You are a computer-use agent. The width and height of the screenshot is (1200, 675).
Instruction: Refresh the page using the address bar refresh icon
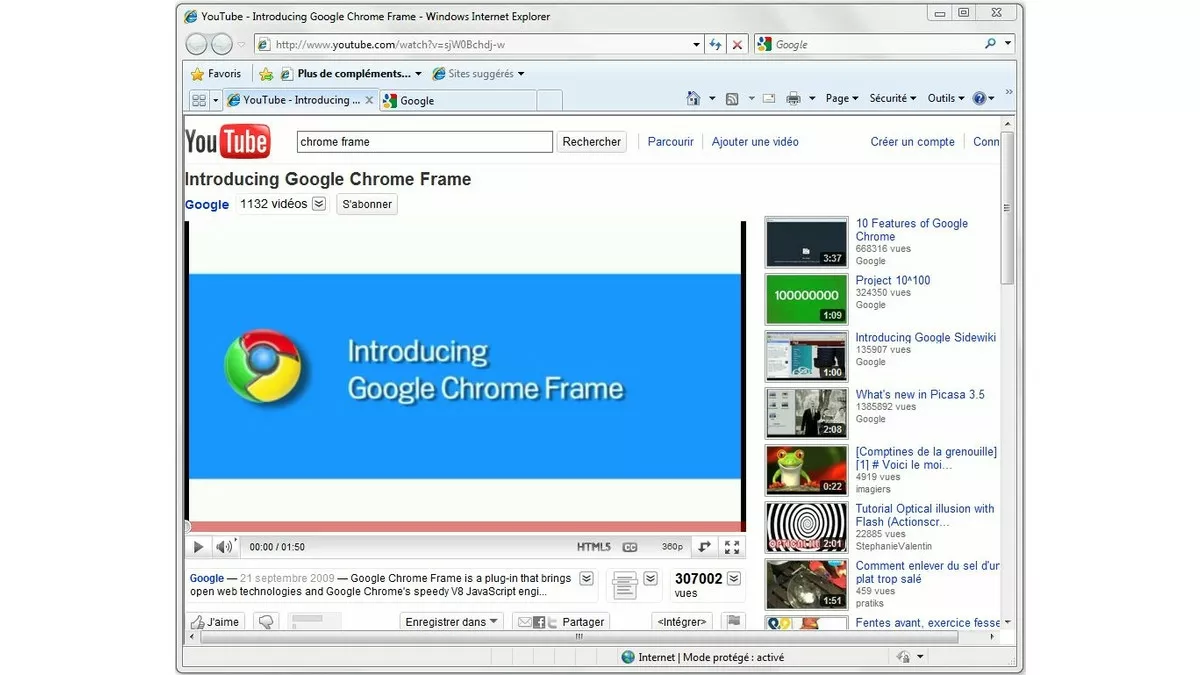715,44
